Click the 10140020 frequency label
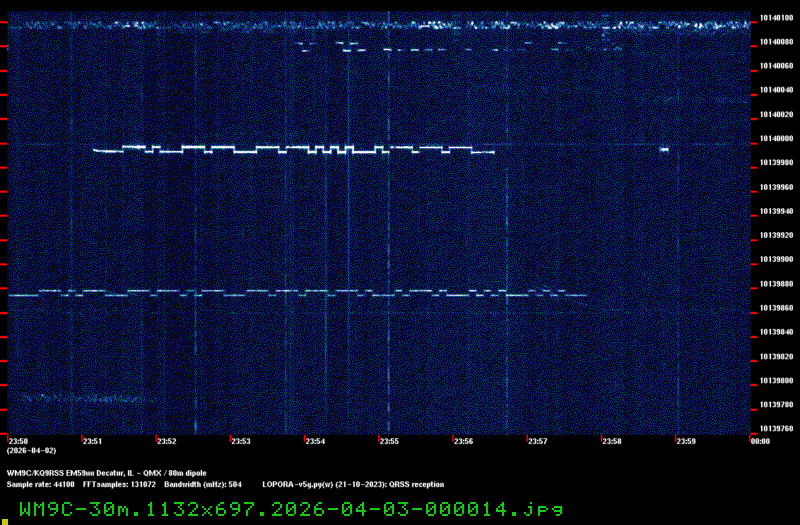 (776, 115)
